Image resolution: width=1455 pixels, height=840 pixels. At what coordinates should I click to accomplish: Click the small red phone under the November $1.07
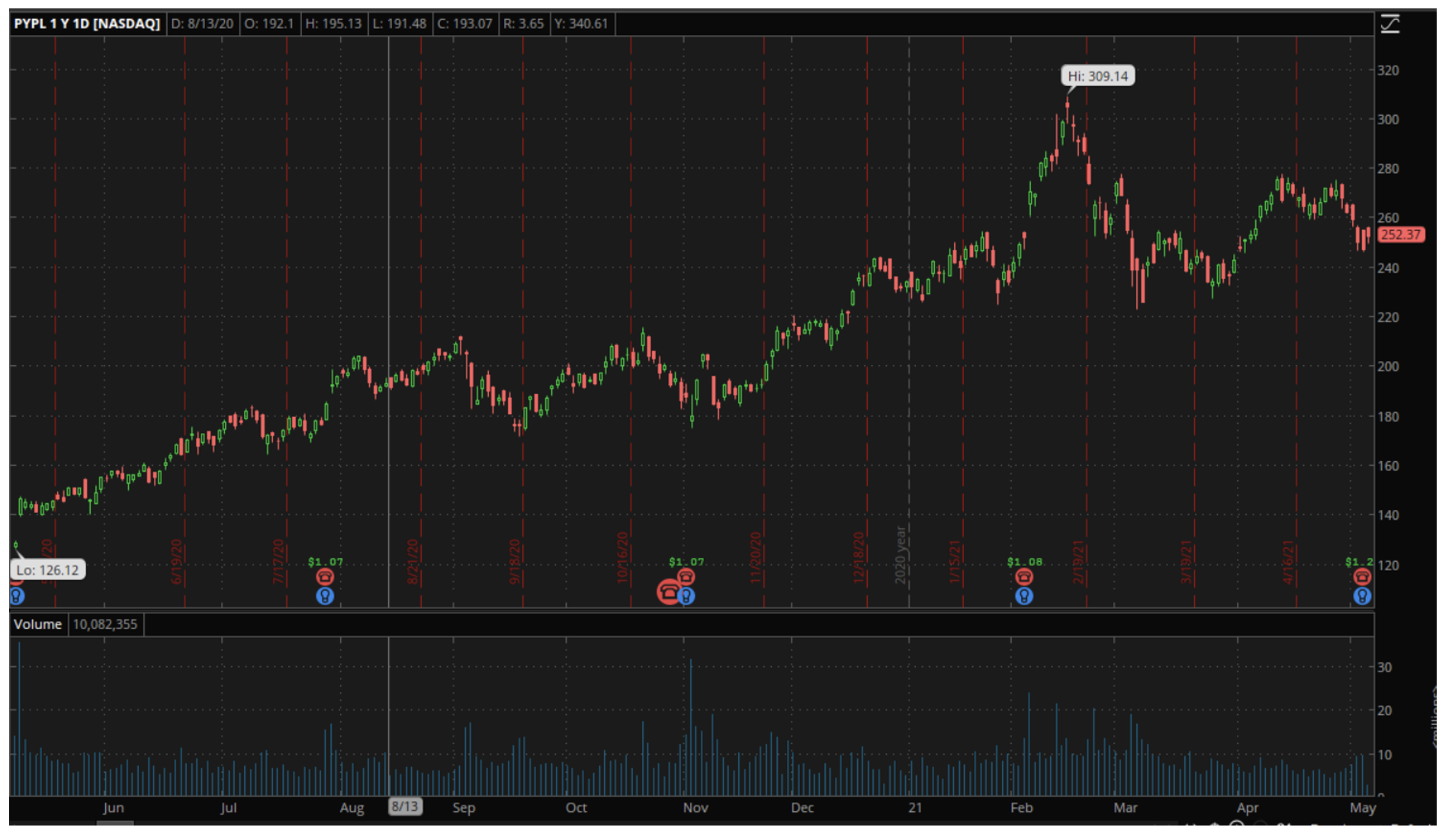pos(686,577)
